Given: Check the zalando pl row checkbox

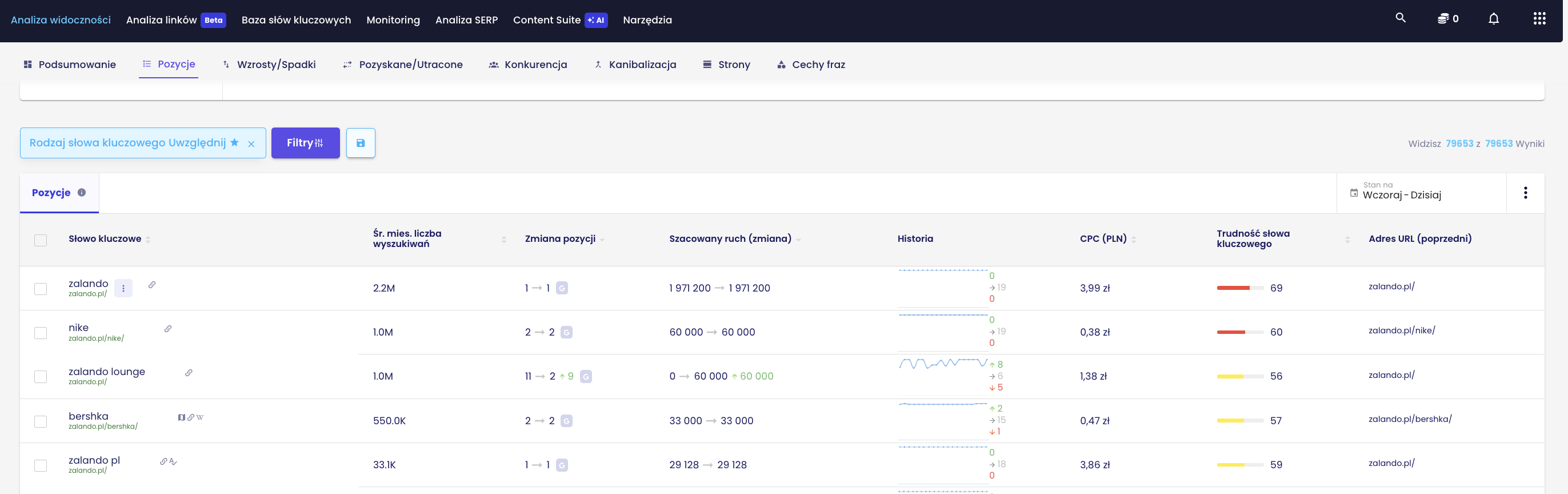Looking at the screenshot, I should [41, 466].
